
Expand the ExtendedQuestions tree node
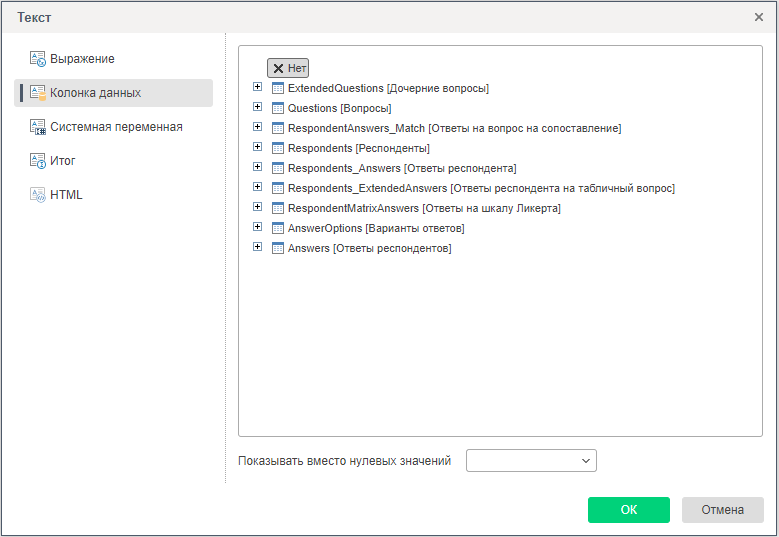(257, 87)
